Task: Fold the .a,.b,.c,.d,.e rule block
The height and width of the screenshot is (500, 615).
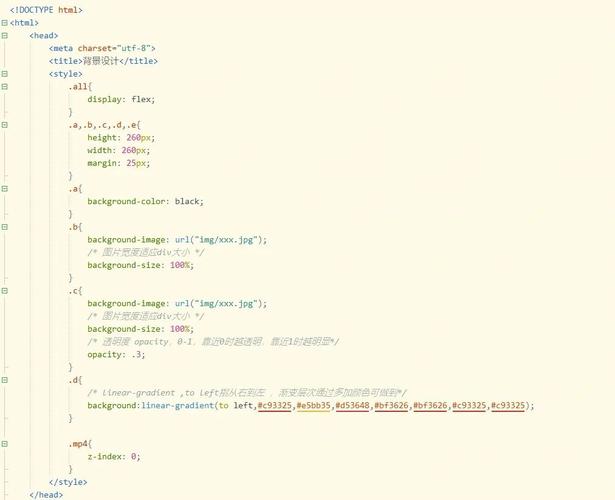Action: click(x=5, y=124)
